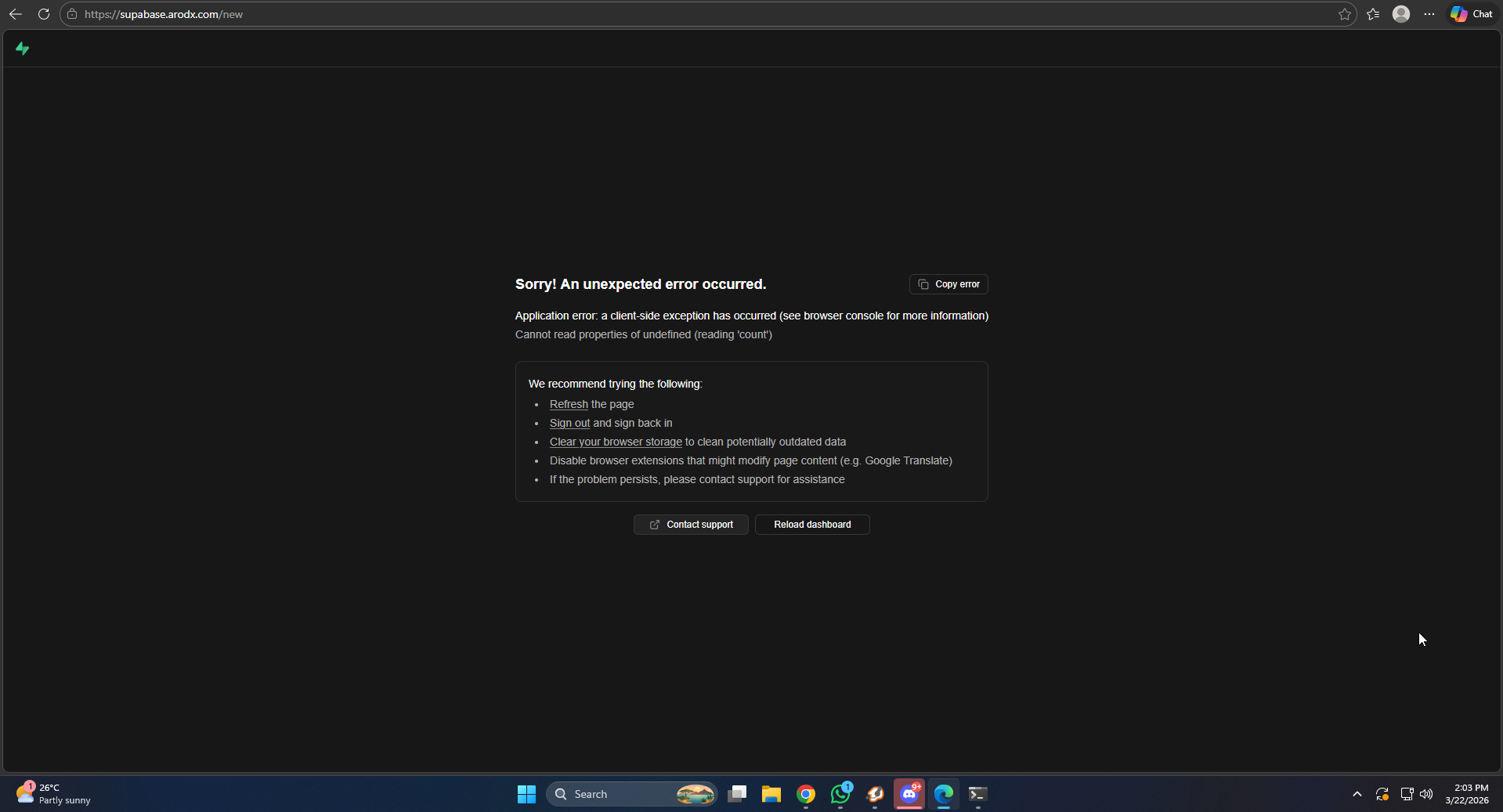Click the Refresh link in recommendations
The width and height of the screenshot is (1503, 812).
tap(569, 404)
